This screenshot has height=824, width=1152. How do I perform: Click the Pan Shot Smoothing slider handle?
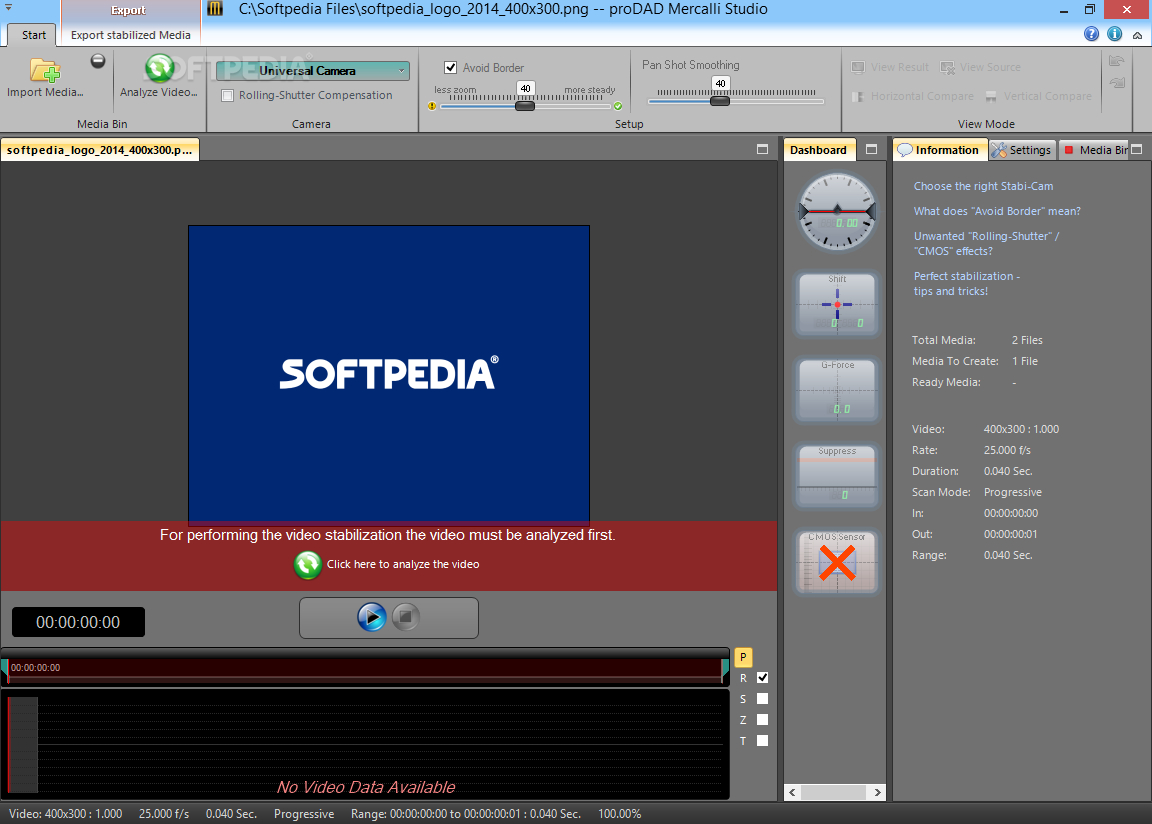720,101
